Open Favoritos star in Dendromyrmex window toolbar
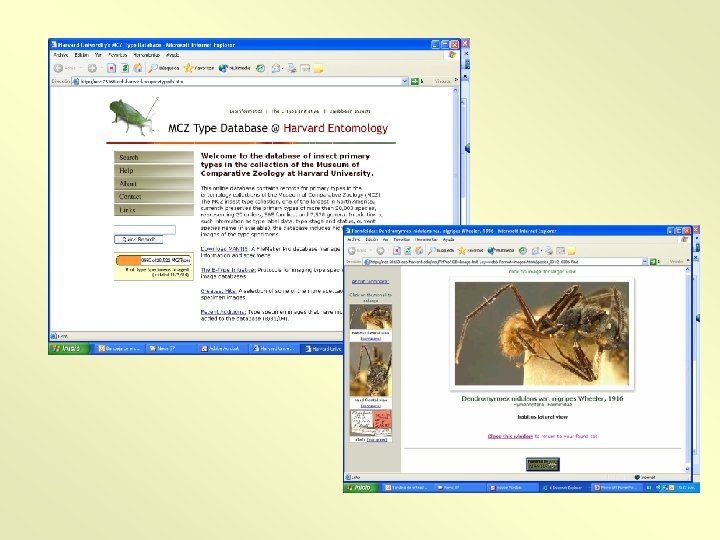 tap(471, 251)
